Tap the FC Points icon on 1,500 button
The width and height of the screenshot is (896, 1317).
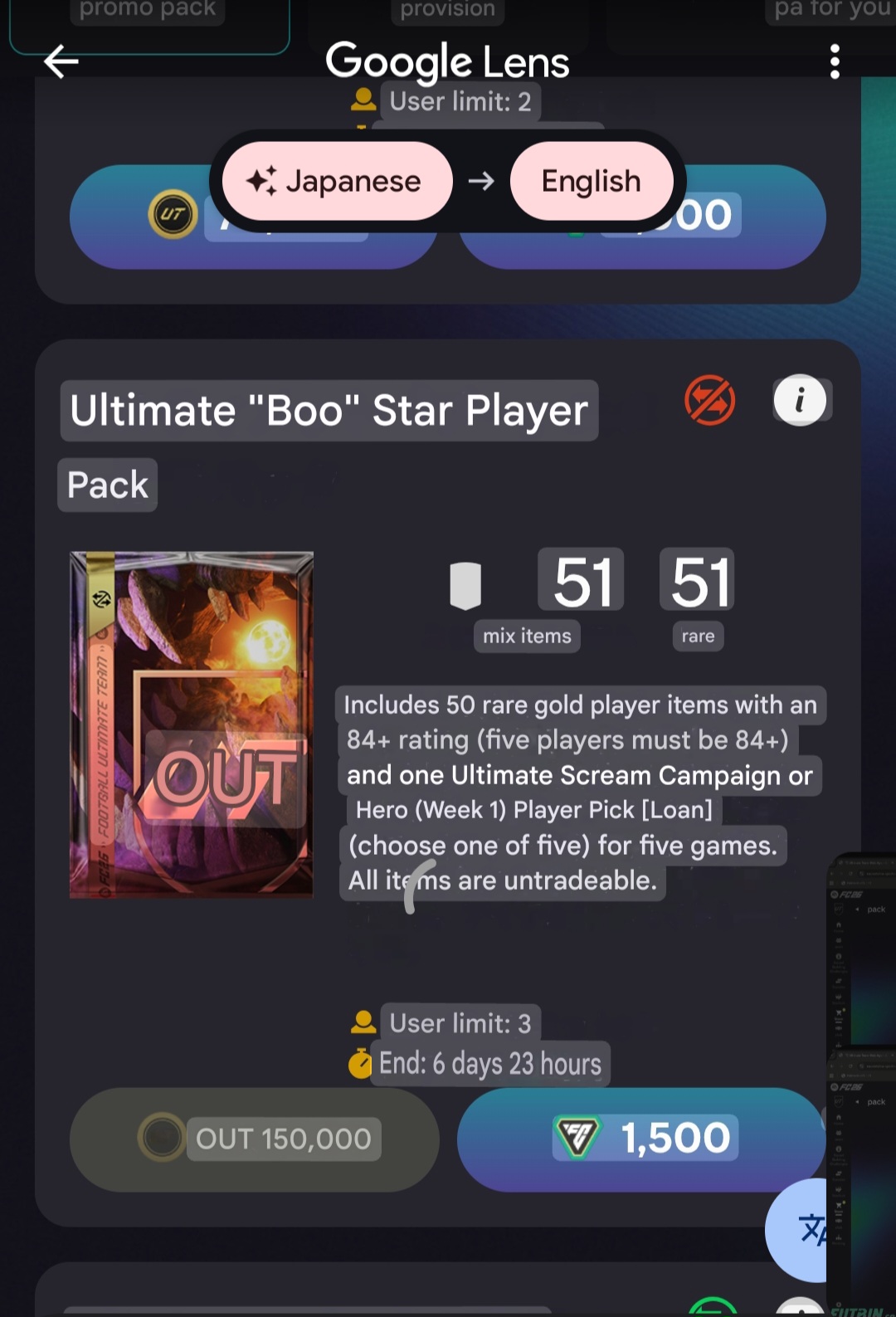pos(577,1138)
